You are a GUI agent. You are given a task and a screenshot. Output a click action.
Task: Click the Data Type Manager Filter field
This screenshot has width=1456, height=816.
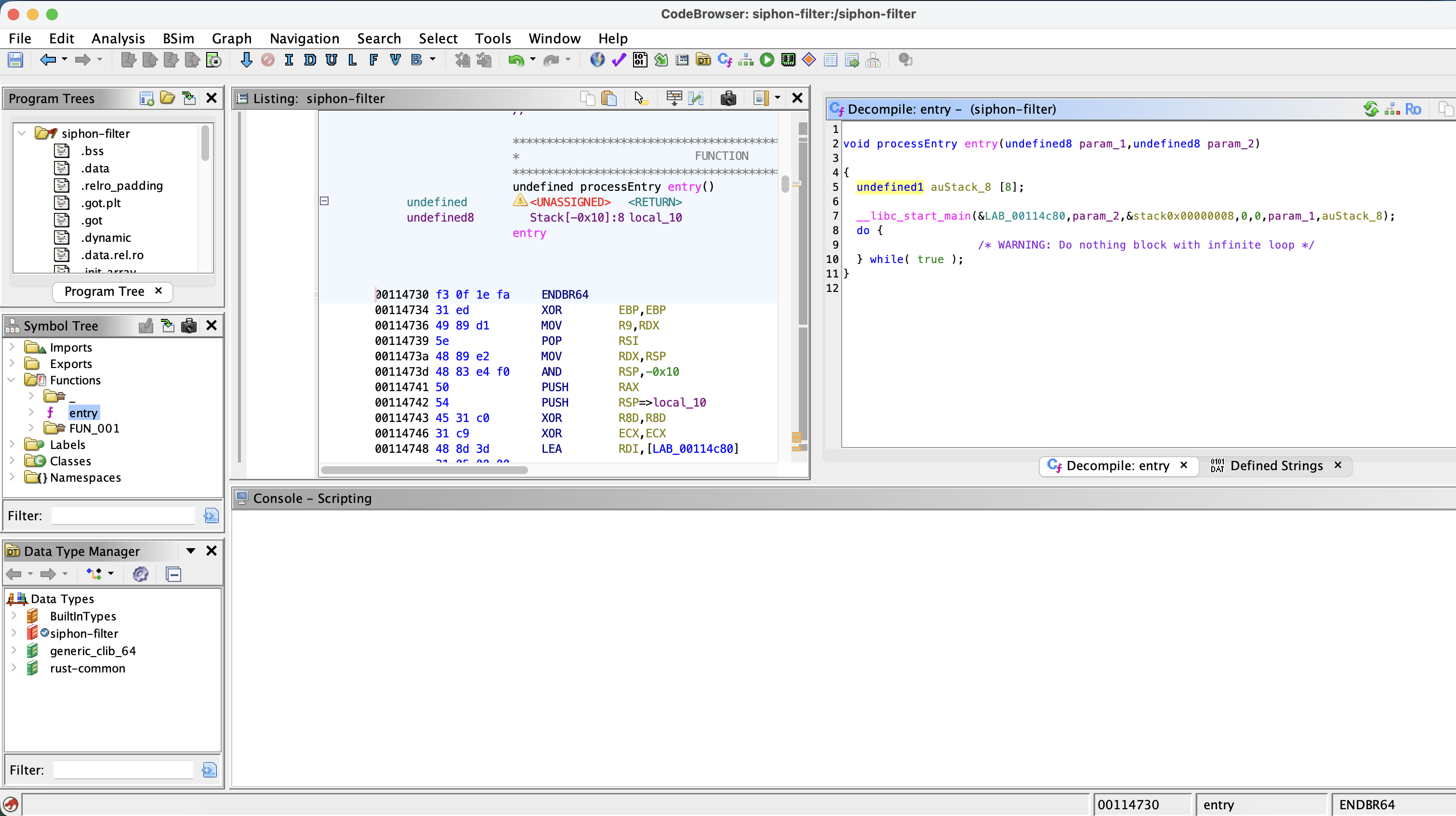tap(123, 770)
